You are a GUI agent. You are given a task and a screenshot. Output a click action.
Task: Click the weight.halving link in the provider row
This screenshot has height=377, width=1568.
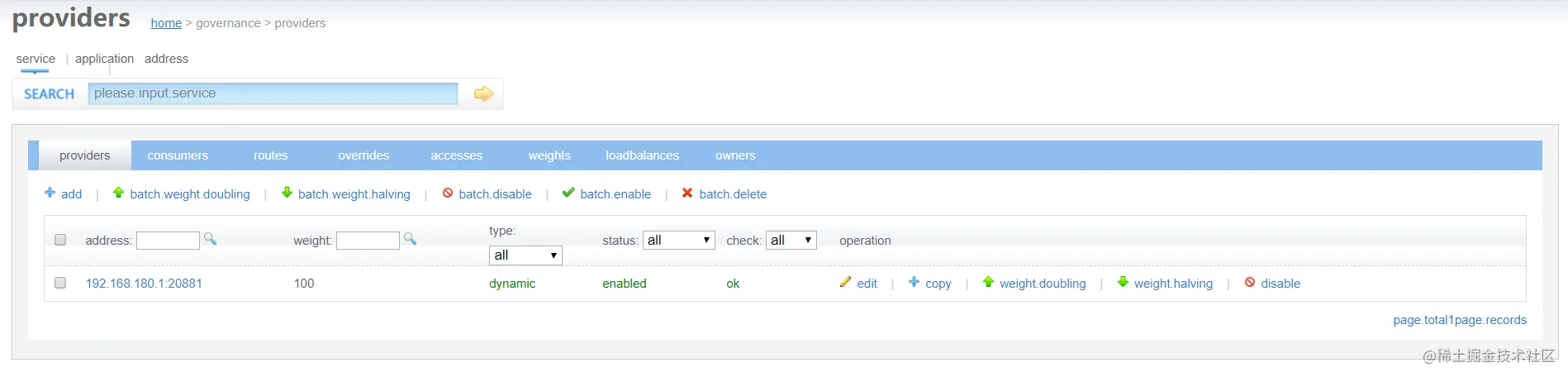1173,283
